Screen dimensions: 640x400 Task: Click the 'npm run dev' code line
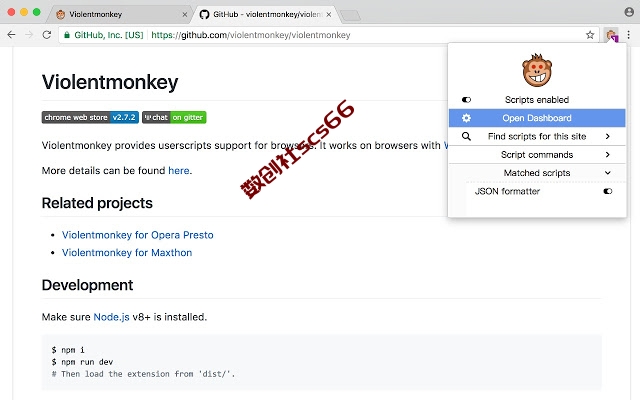coord(82,362)
